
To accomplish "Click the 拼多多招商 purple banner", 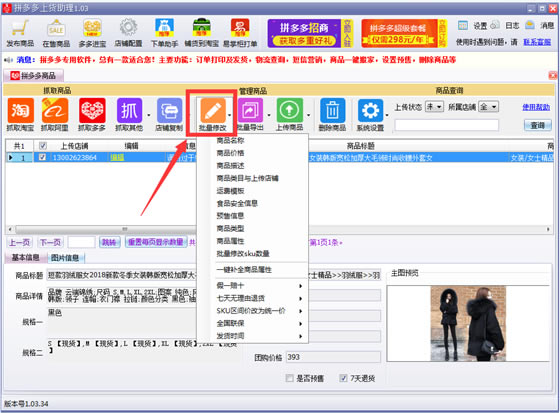I will 310,33.
